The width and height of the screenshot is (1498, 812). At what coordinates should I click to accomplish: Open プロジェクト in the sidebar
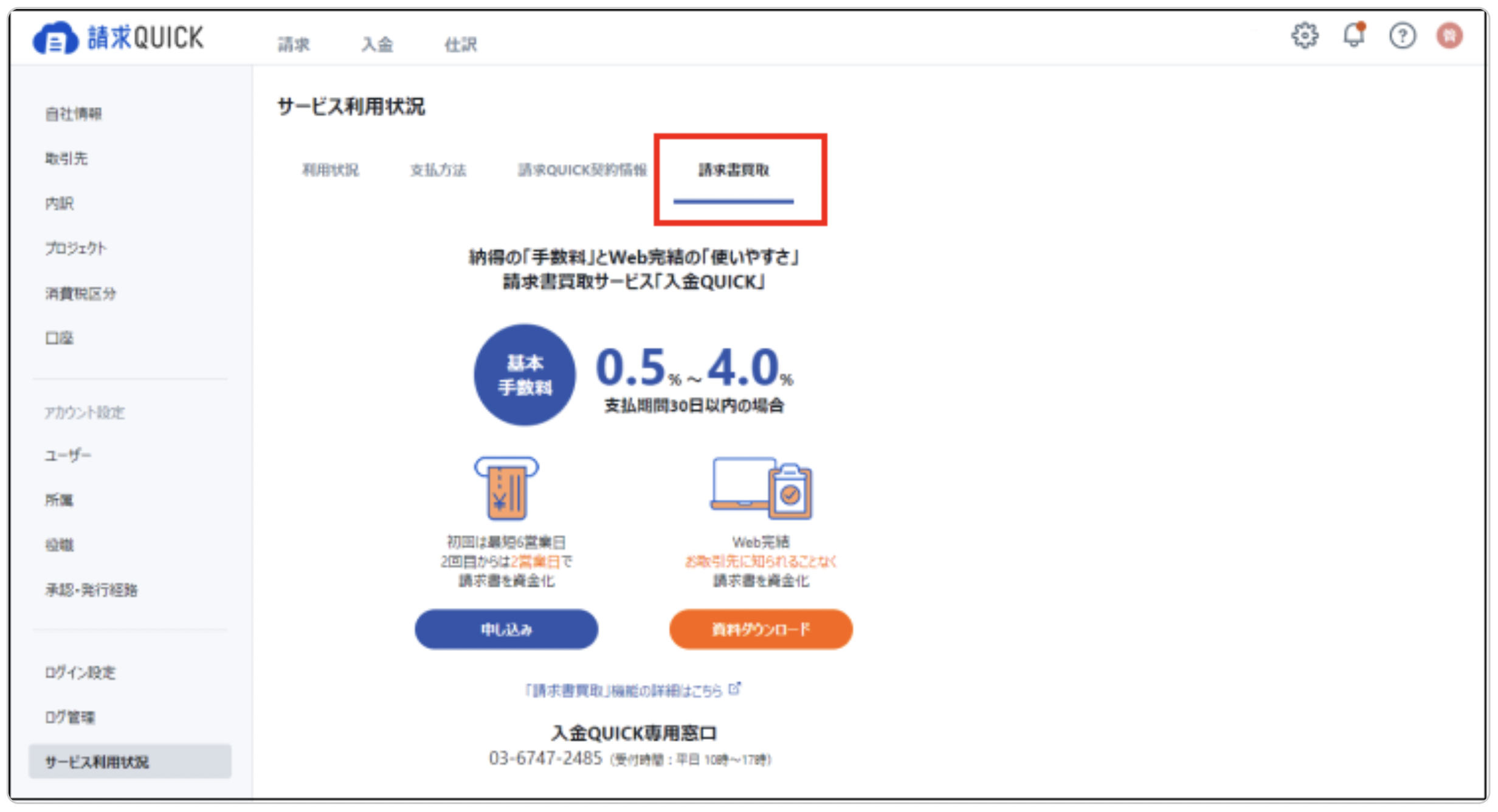[x=76, y=248]
